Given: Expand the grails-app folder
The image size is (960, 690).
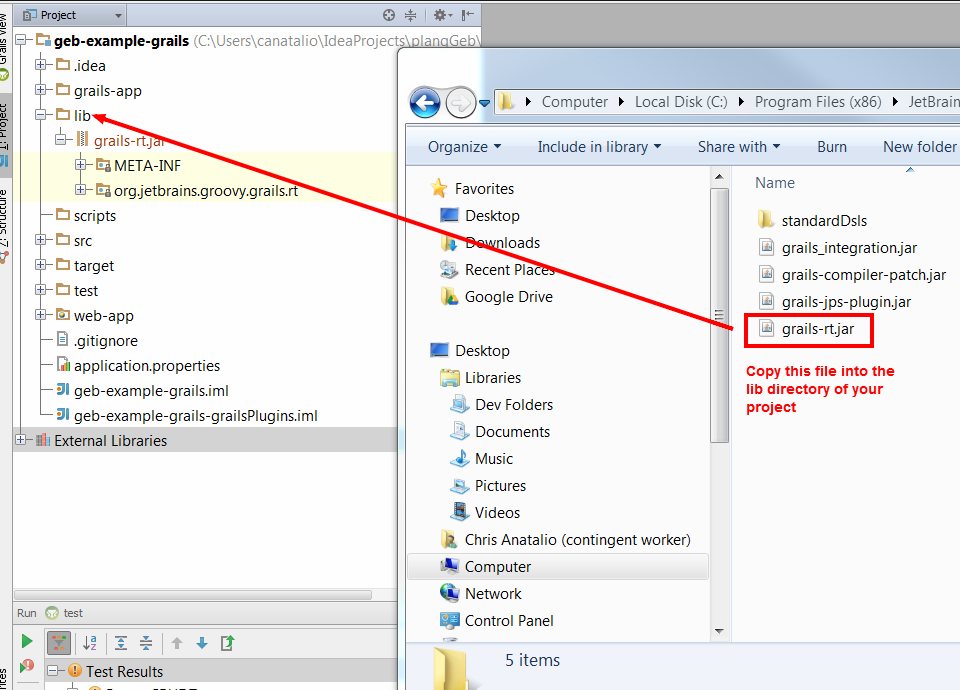Looking at the screenshot, I should [x=40, y=89].
